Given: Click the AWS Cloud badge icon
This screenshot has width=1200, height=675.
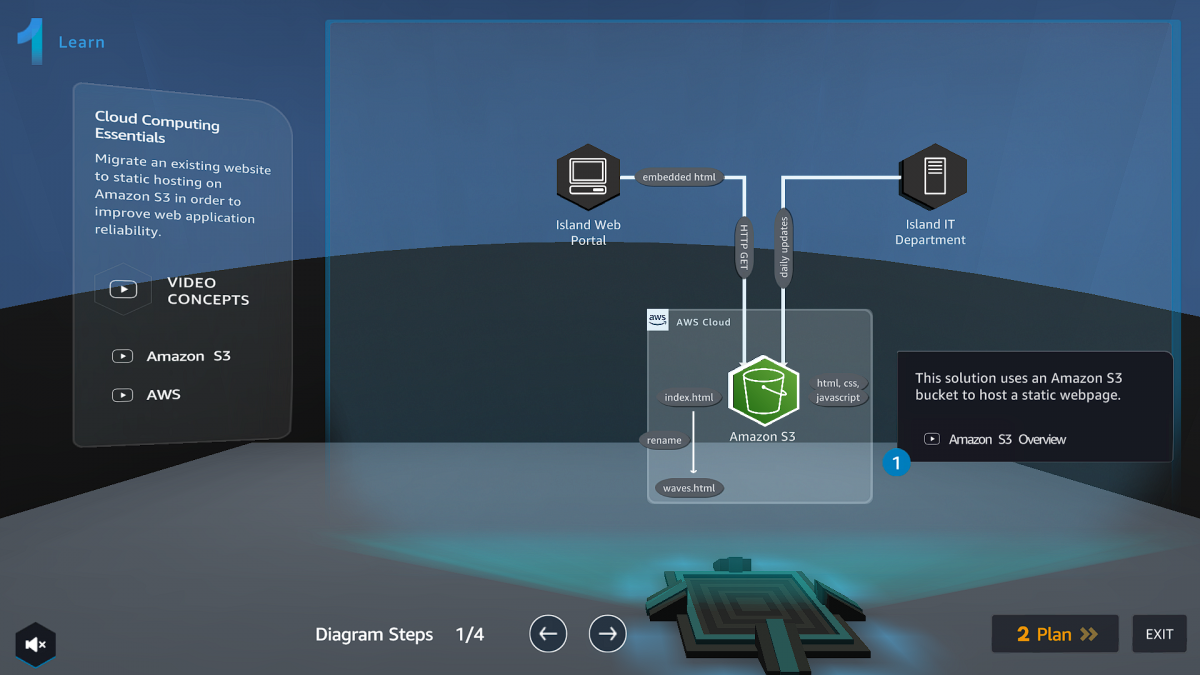Looking at the screenshot, I should [x=658, y=320].
